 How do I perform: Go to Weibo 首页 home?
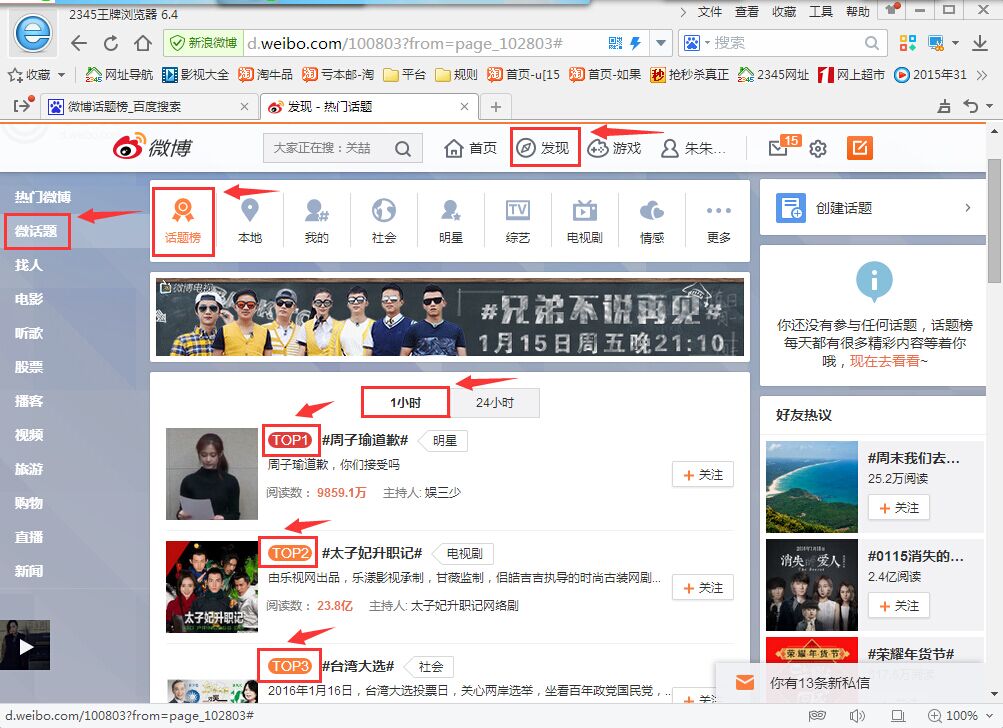pos(470,148)
